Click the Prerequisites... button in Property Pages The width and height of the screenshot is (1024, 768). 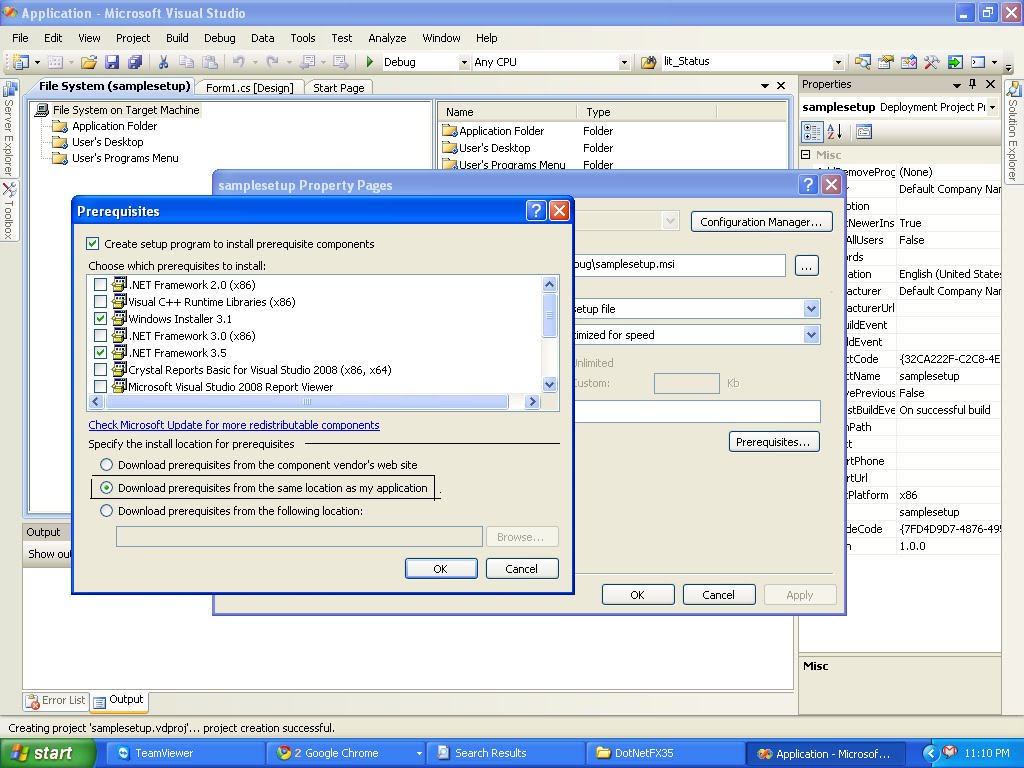coord(774,442)
